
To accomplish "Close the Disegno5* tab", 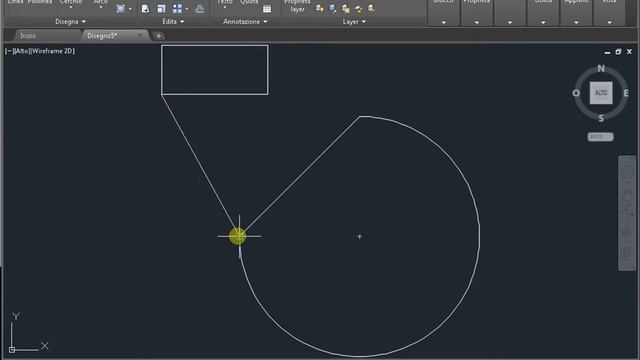I will pyautogui.click(x=140, y=36).
